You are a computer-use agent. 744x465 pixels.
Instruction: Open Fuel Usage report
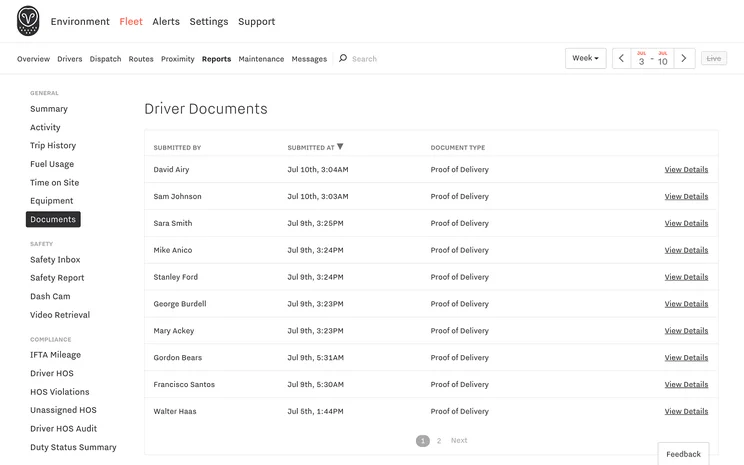(x=52, y=164)
